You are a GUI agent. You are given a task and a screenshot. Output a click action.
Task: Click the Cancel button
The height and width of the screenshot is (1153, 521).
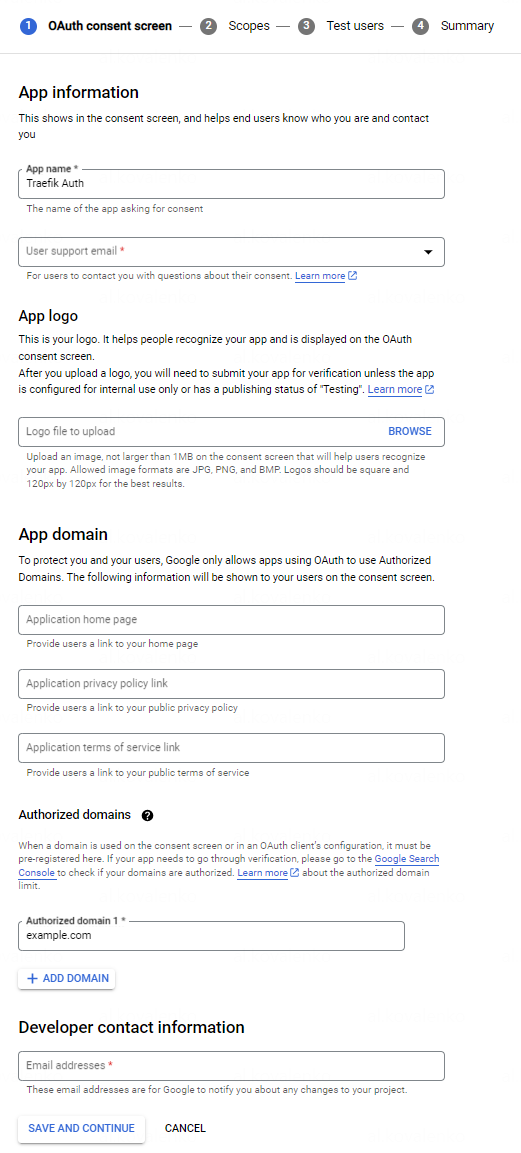click(x=185, y=1128)
